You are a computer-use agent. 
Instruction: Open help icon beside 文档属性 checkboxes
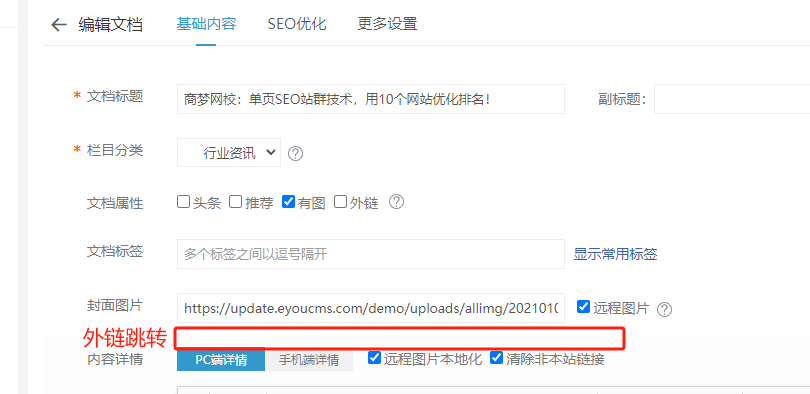396,201
